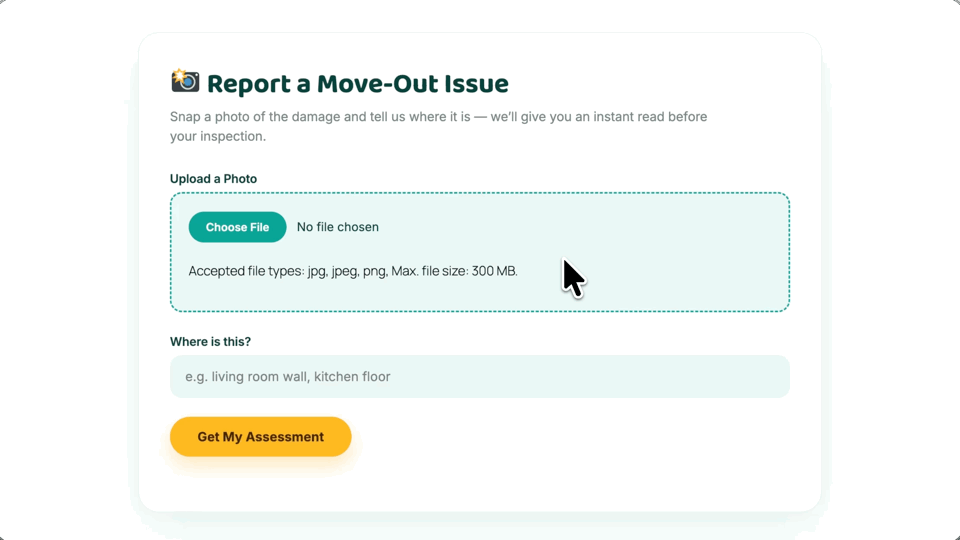960x540 pixels.
Task: Click the dashed photo upload drop area
Action: click(479, 252)
